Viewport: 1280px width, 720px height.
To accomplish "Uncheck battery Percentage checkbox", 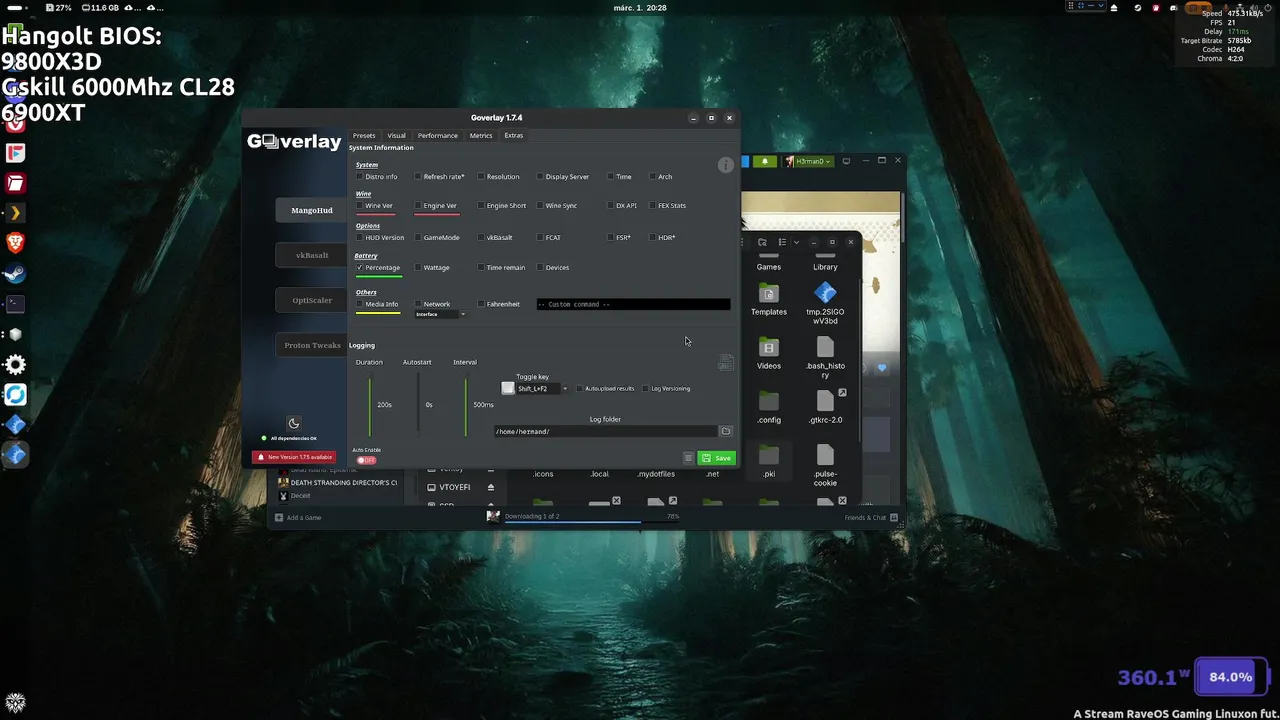I will coord(360,268).
